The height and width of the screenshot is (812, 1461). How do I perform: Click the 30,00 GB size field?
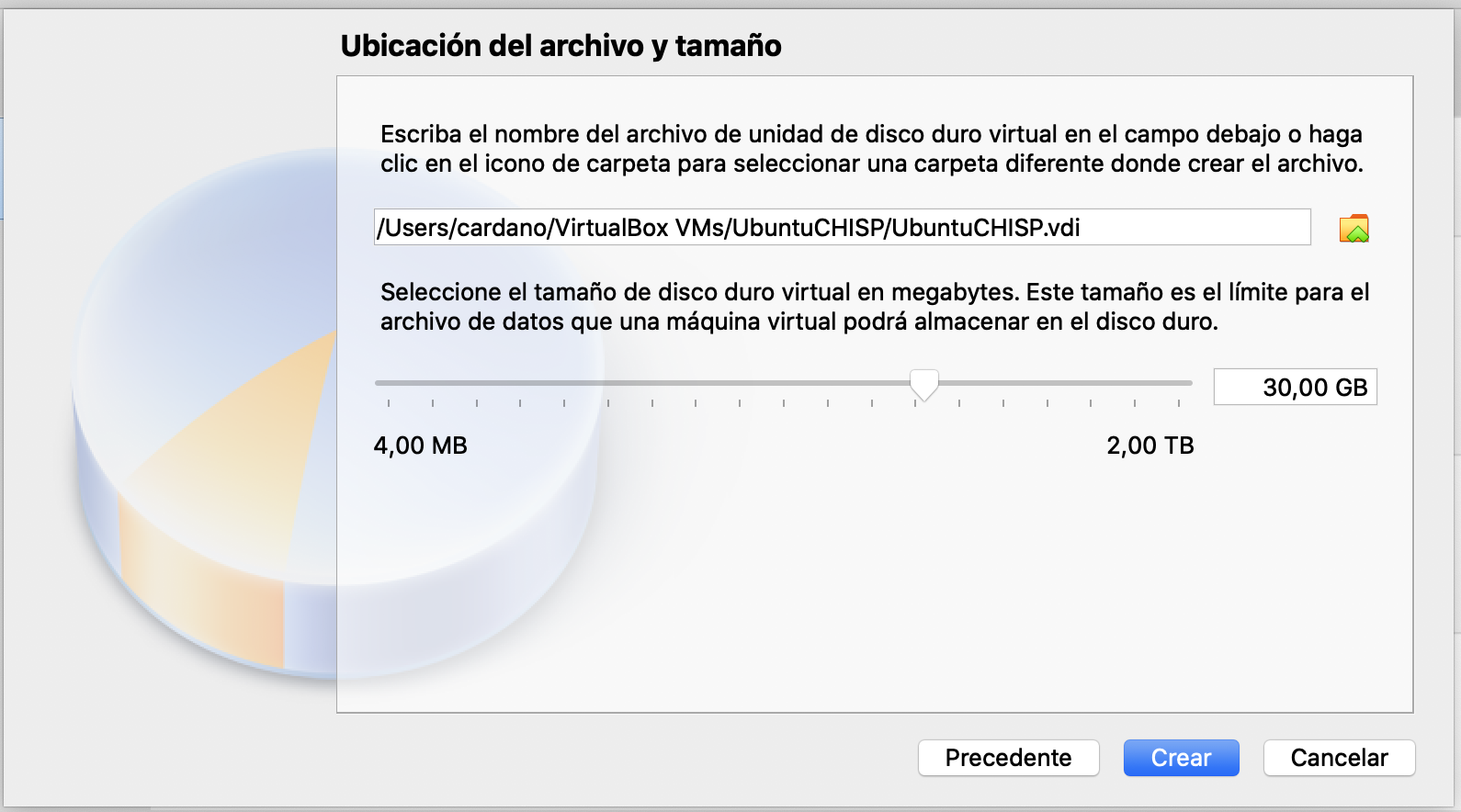1295,387
